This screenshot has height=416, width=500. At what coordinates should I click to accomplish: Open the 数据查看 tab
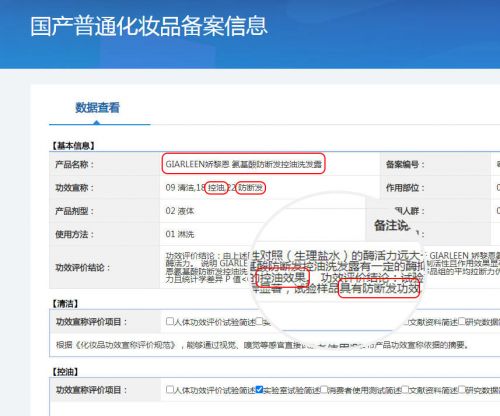pos(97,108)
